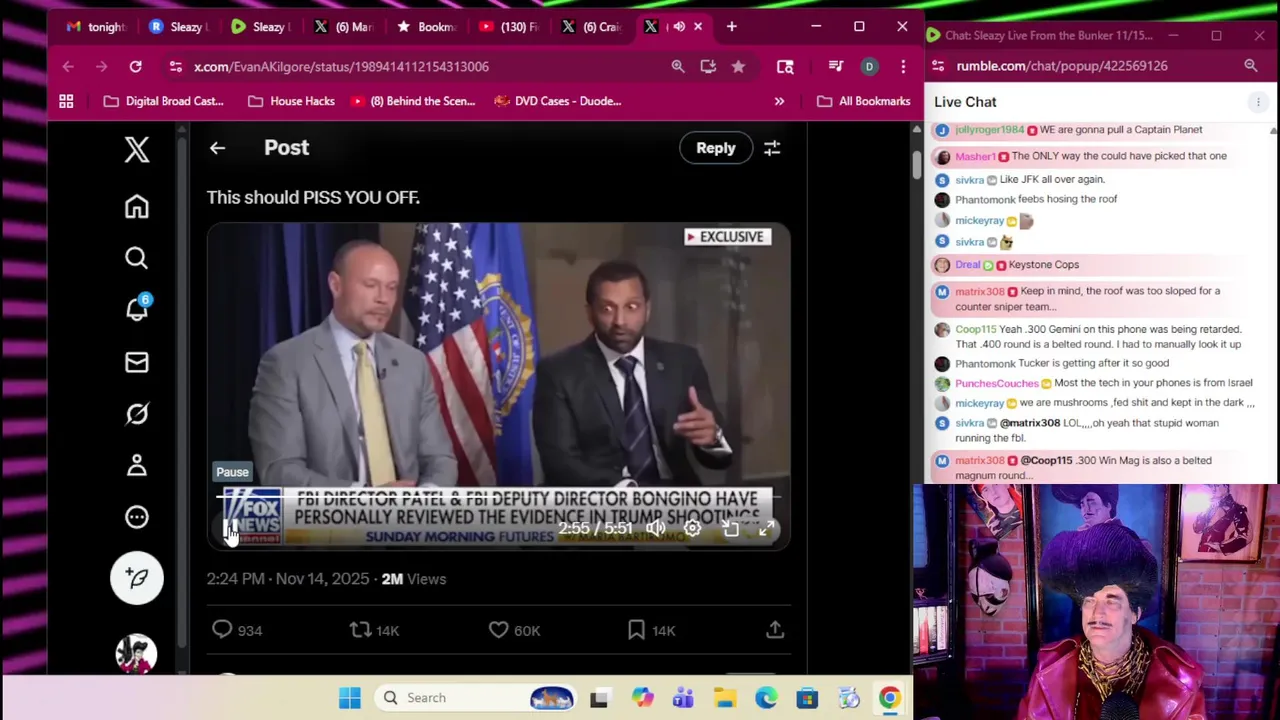Toggle picture-in-picture on the video player
The image size is (1280, 720).
(x=730, y=528)
